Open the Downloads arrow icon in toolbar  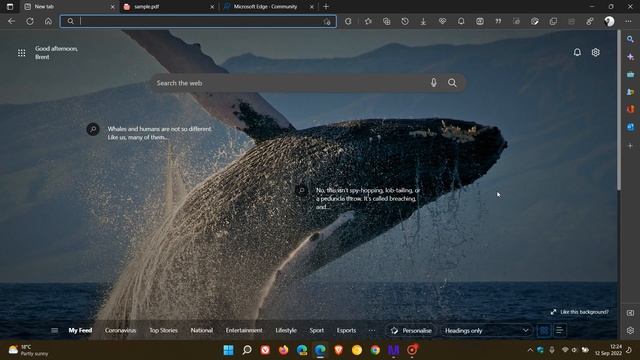coord(423,21)
